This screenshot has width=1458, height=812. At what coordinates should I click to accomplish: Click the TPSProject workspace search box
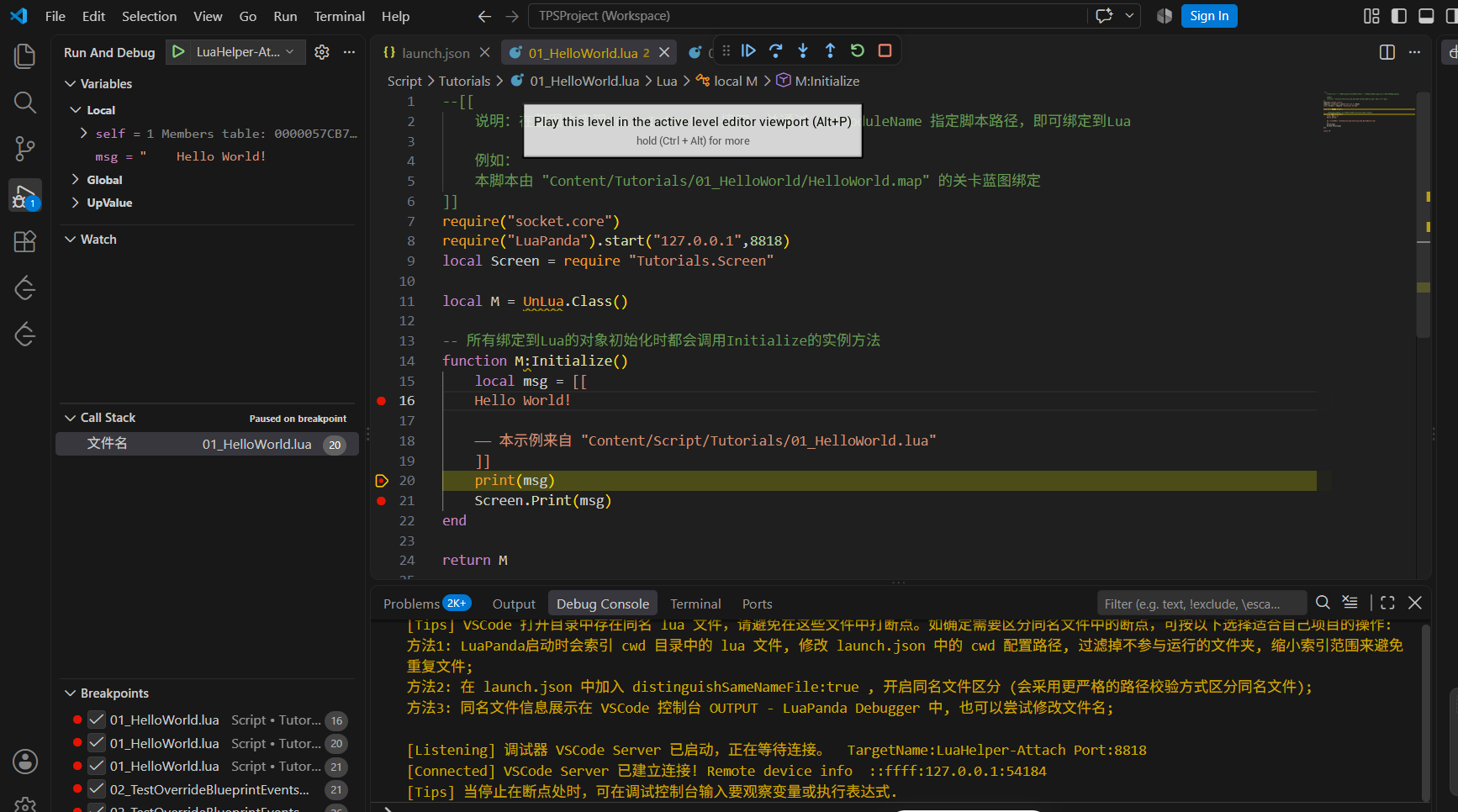tap(807, 16)
